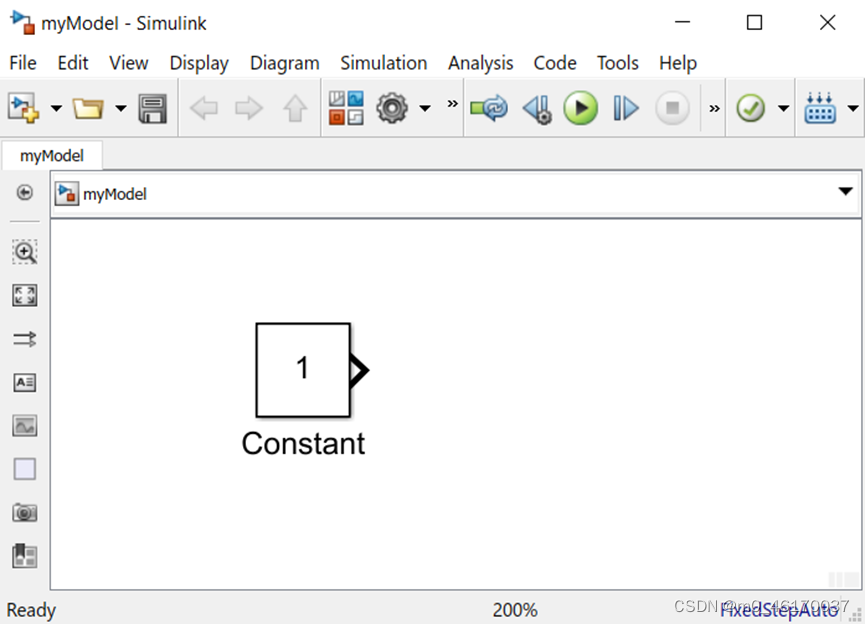Open the View menu
Image resolution: width=865 pixels, height=624 pixels.
click(x=129, y=63)
